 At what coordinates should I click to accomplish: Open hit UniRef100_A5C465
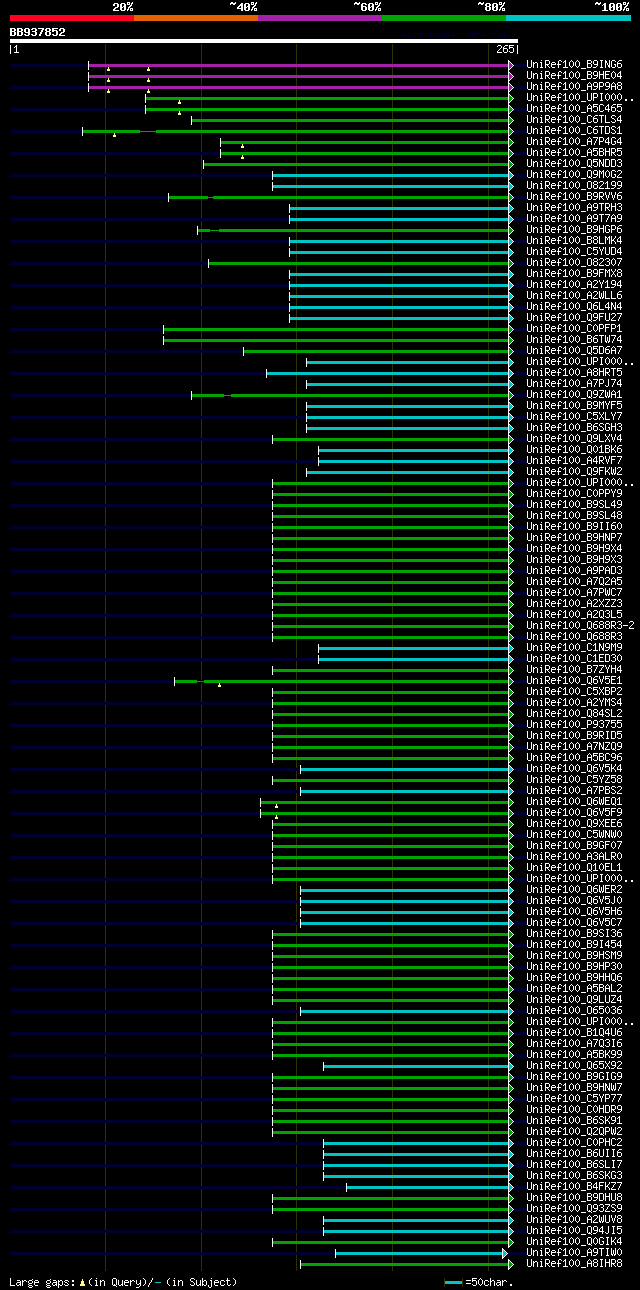tap(574, 109)
